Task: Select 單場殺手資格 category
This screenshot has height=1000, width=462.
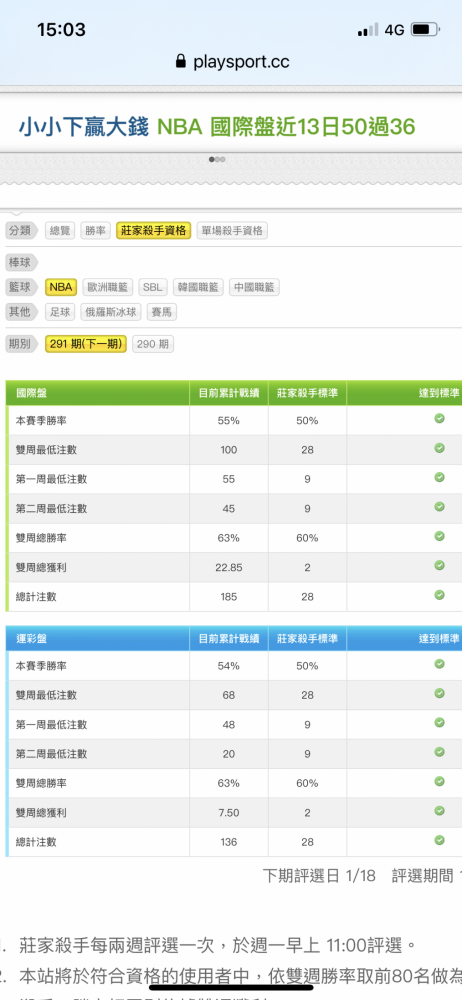Action: (x=232, y=230)
